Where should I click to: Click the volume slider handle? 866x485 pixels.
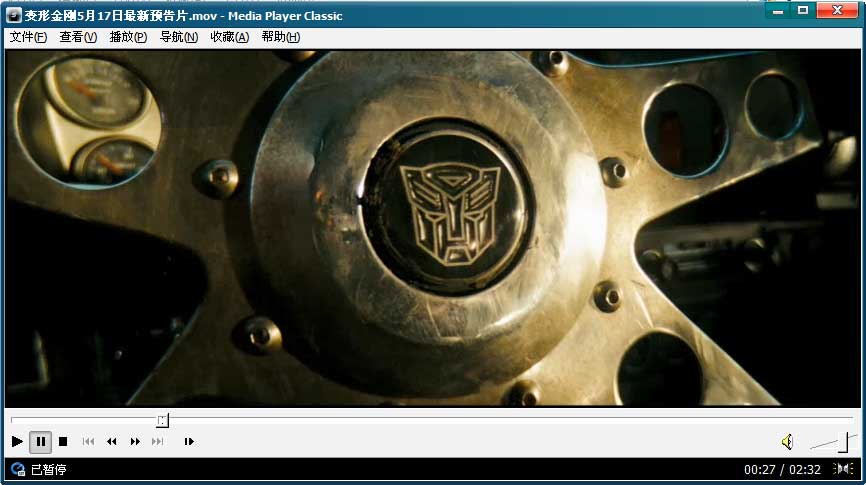coord(843,442)
